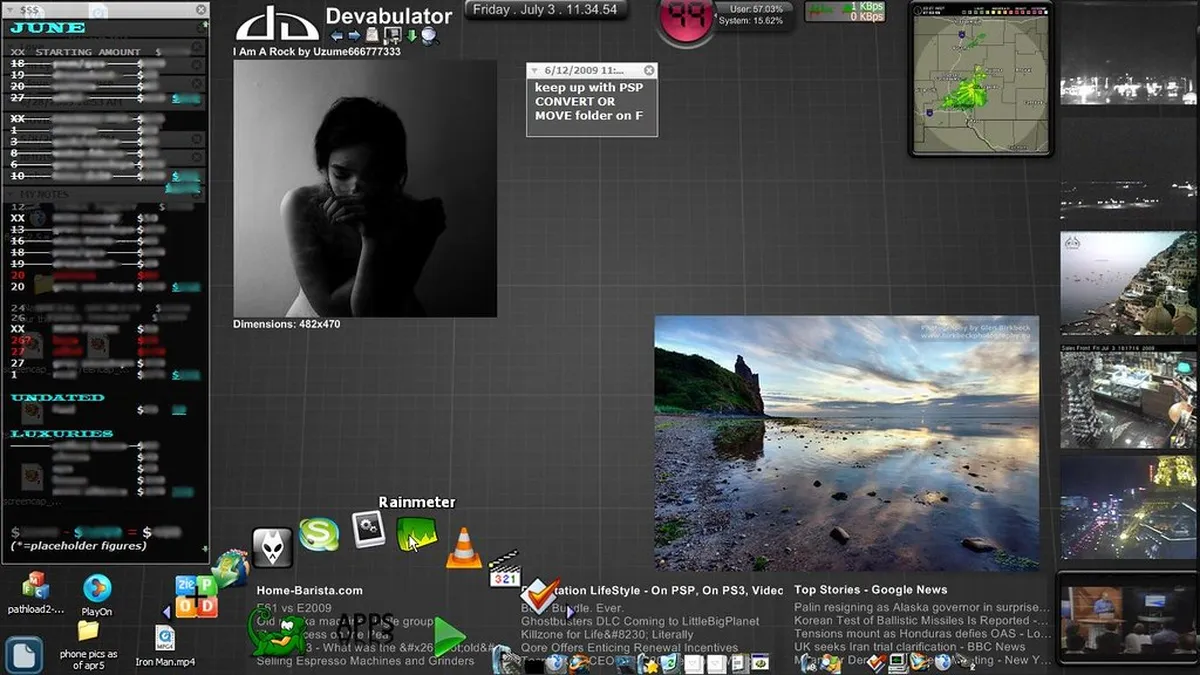Screen dimensions: 1200x675
Task: Open the PlayOn desktop shortcut
Action: [x=97, y=590]
